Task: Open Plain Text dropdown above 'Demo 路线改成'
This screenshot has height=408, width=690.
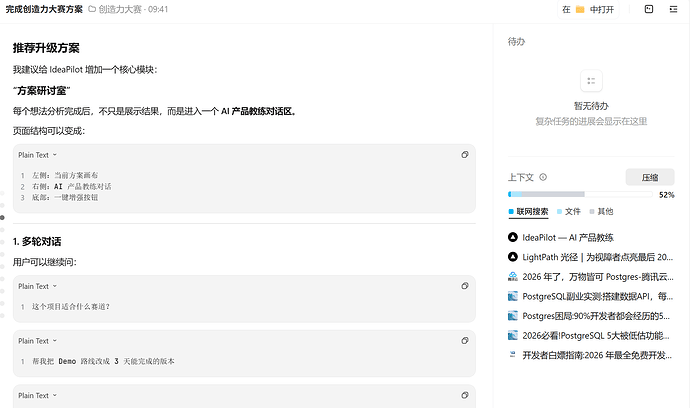Action: pyautogui.click(x=37, y=341)
